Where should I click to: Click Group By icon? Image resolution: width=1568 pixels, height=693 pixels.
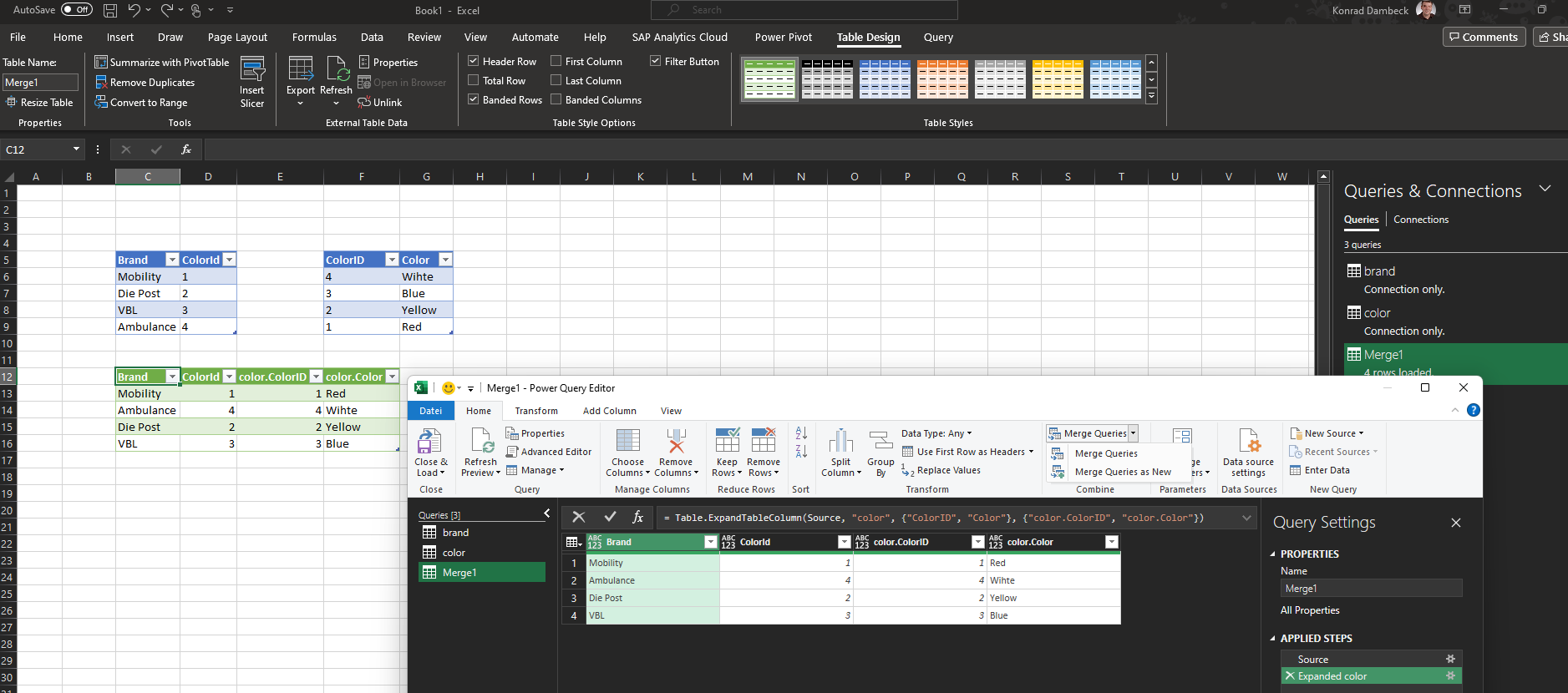[x=880, y=441]
